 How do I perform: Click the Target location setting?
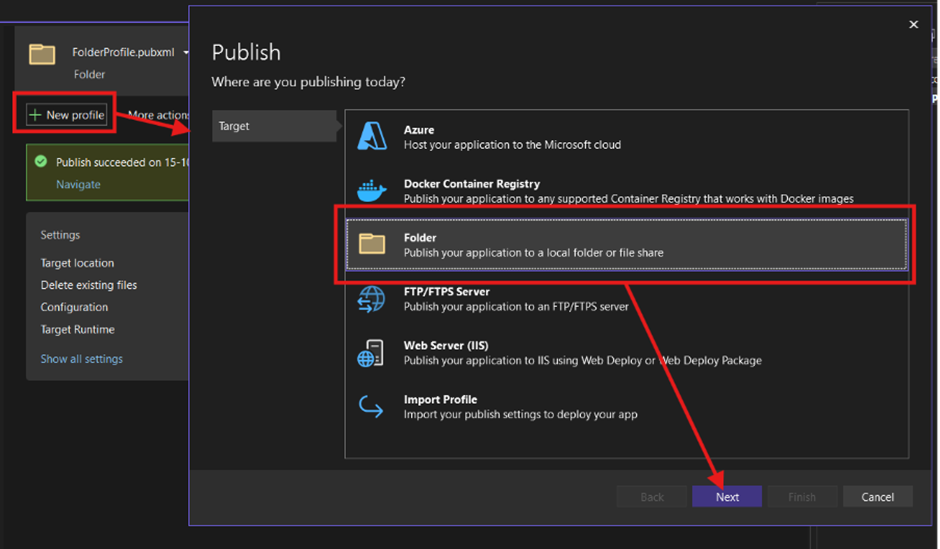pyautogui.click(x=77, y=263)
